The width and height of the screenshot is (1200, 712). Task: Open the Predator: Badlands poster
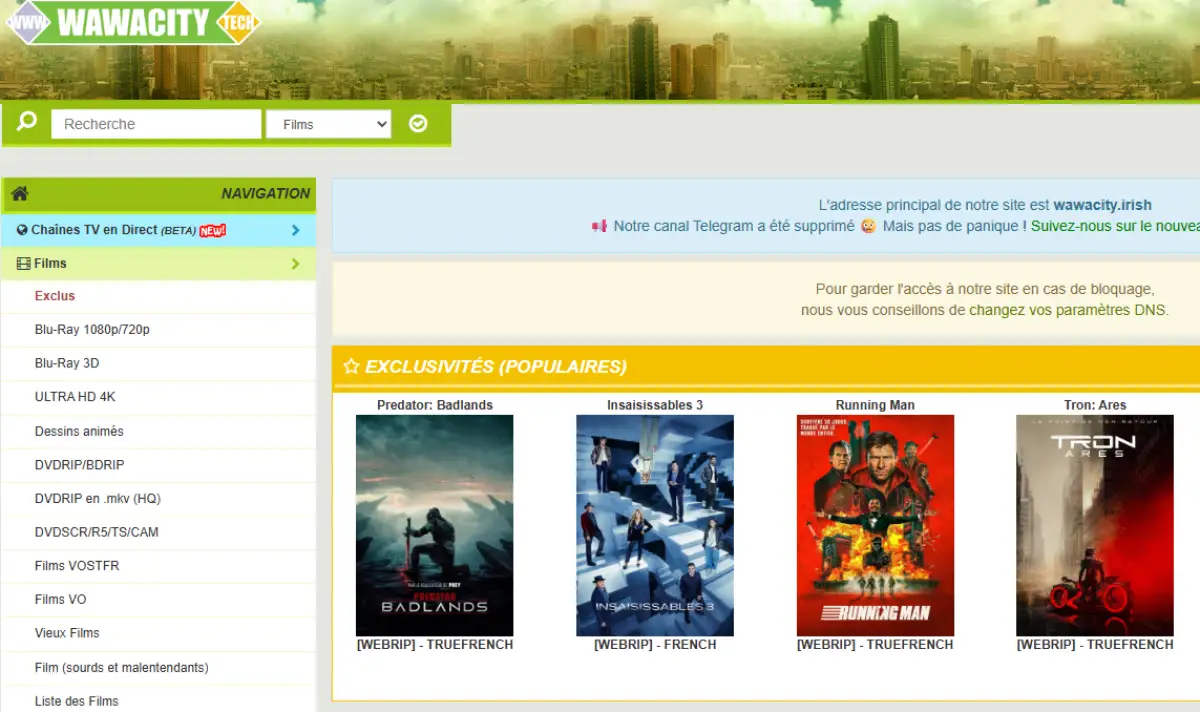434,525
